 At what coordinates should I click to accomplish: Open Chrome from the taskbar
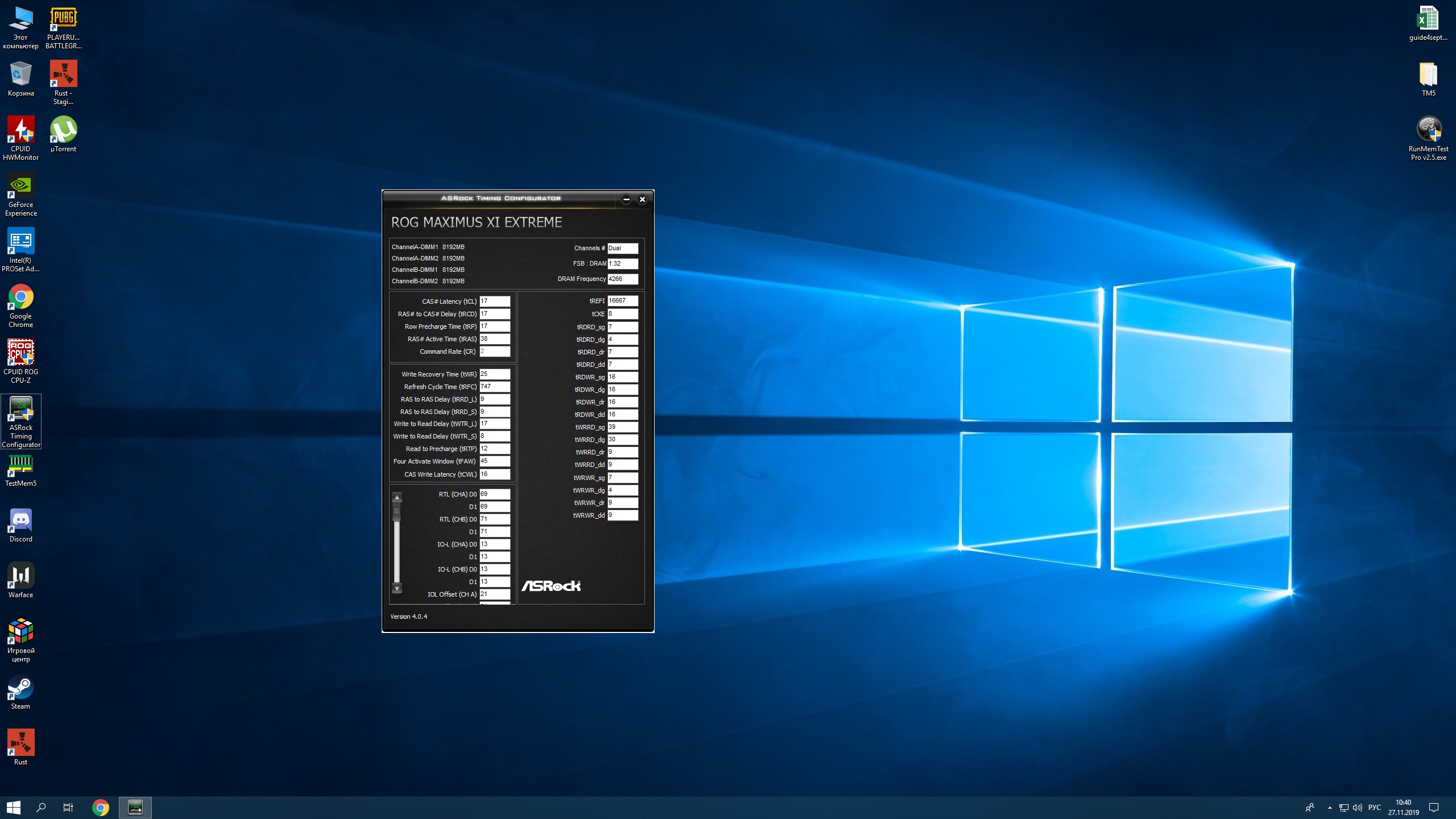coord(101,807)
